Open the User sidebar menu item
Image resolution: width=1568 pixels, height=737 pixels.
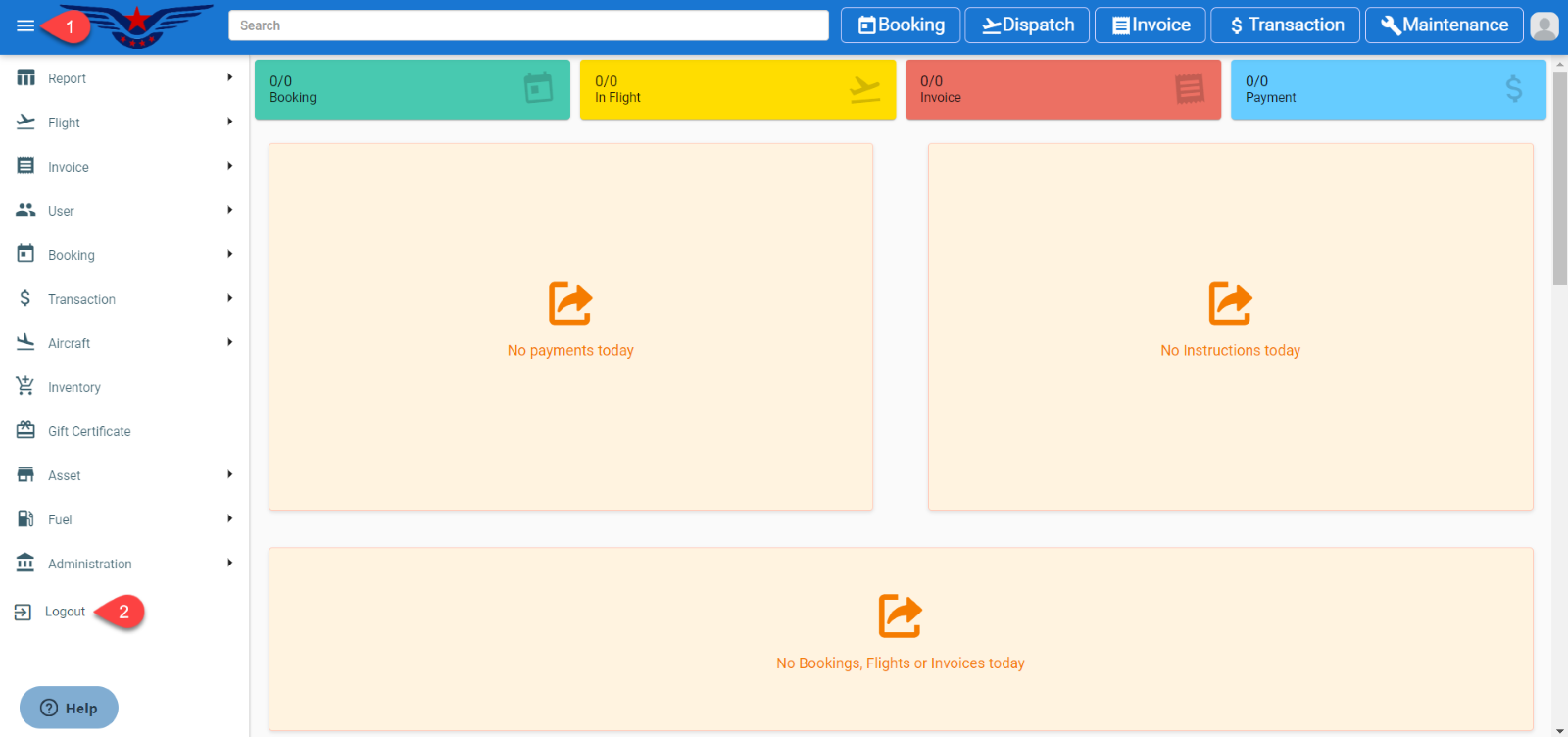[61, 211]
